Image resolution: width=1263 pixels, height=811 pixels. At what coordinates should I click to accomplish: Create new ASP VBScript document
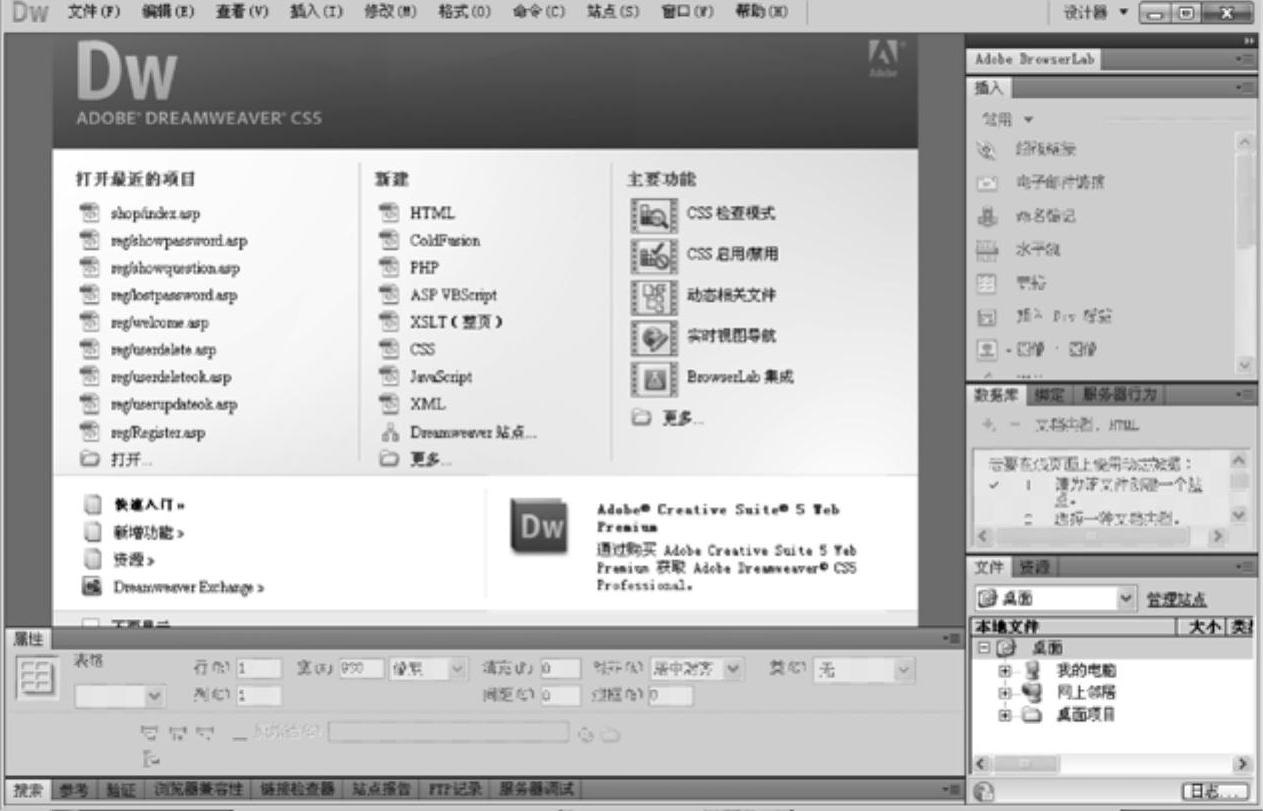453,295
